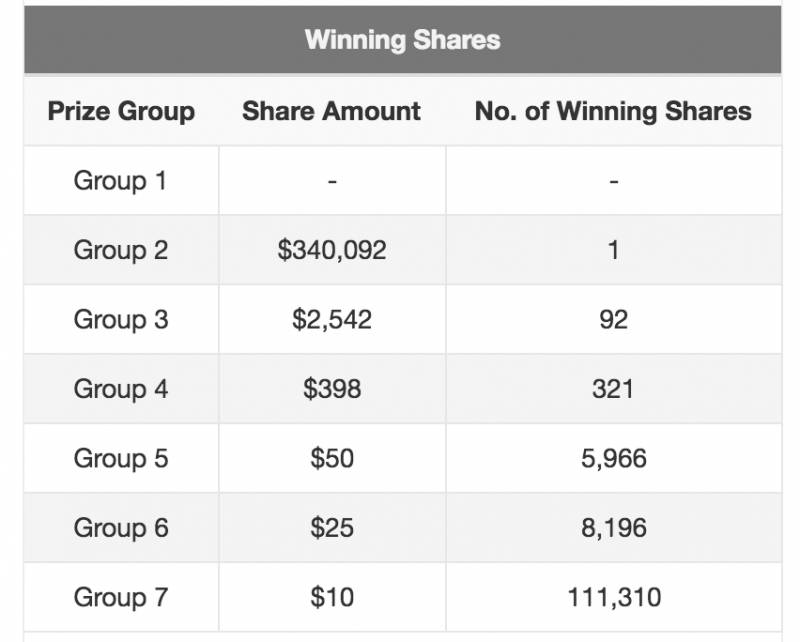Click the 92 winning shares cell

pos(613,320)
